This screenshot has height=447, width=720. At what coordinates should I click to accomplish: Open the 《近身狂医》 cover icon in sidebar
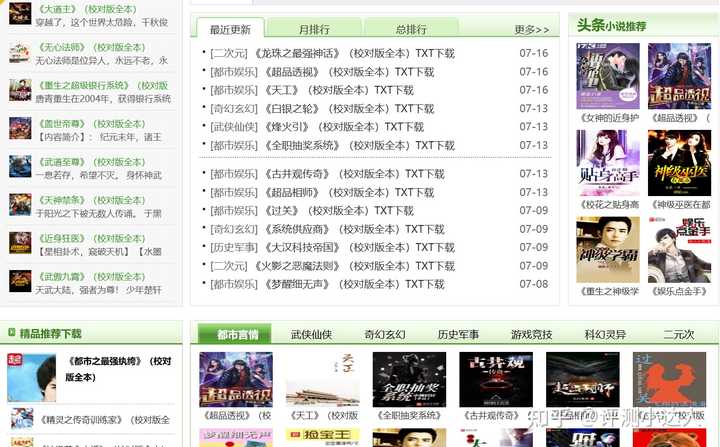point(20,244)
